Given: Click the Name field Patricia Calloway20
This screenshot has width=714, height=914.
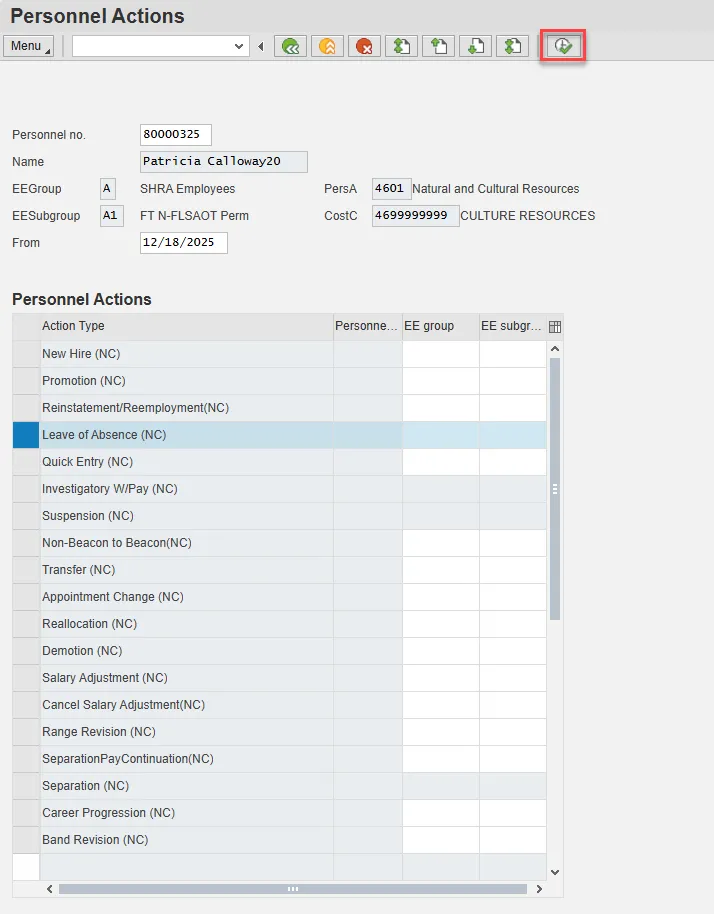Looking at the screenshot, I should tap(224, 161).
